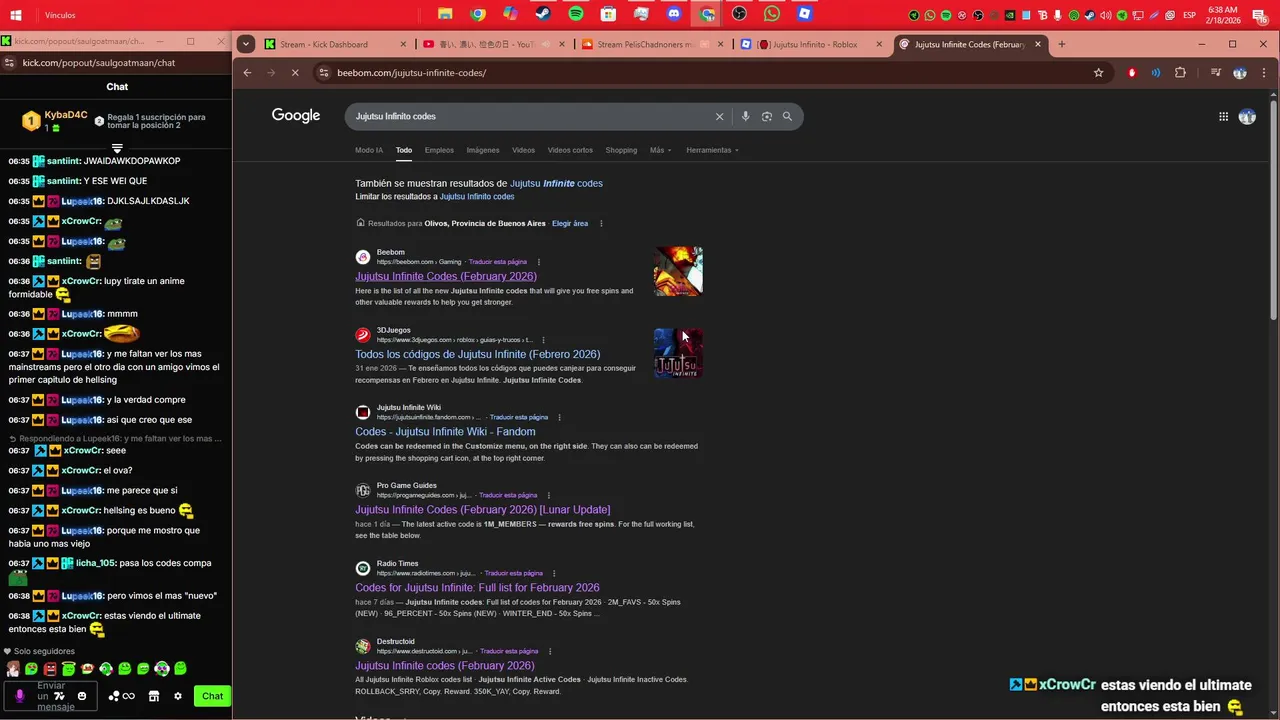This screenshot has width=1280, height=720.
Task: Open the Chrome tab search chevron
Action: coord(246,44)
